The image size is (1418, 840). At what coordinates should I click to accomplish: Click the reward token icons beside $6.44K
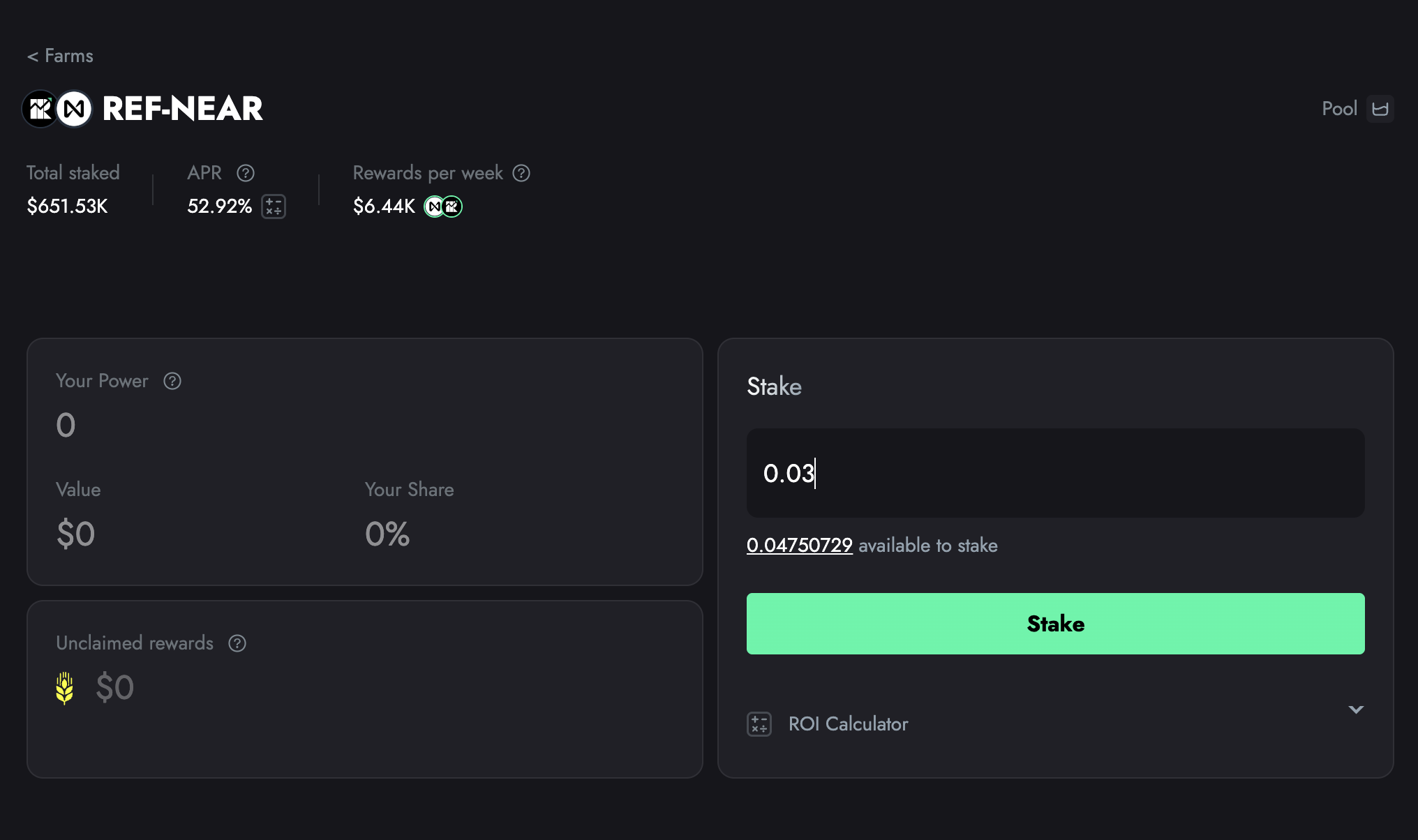coord(443,207)
